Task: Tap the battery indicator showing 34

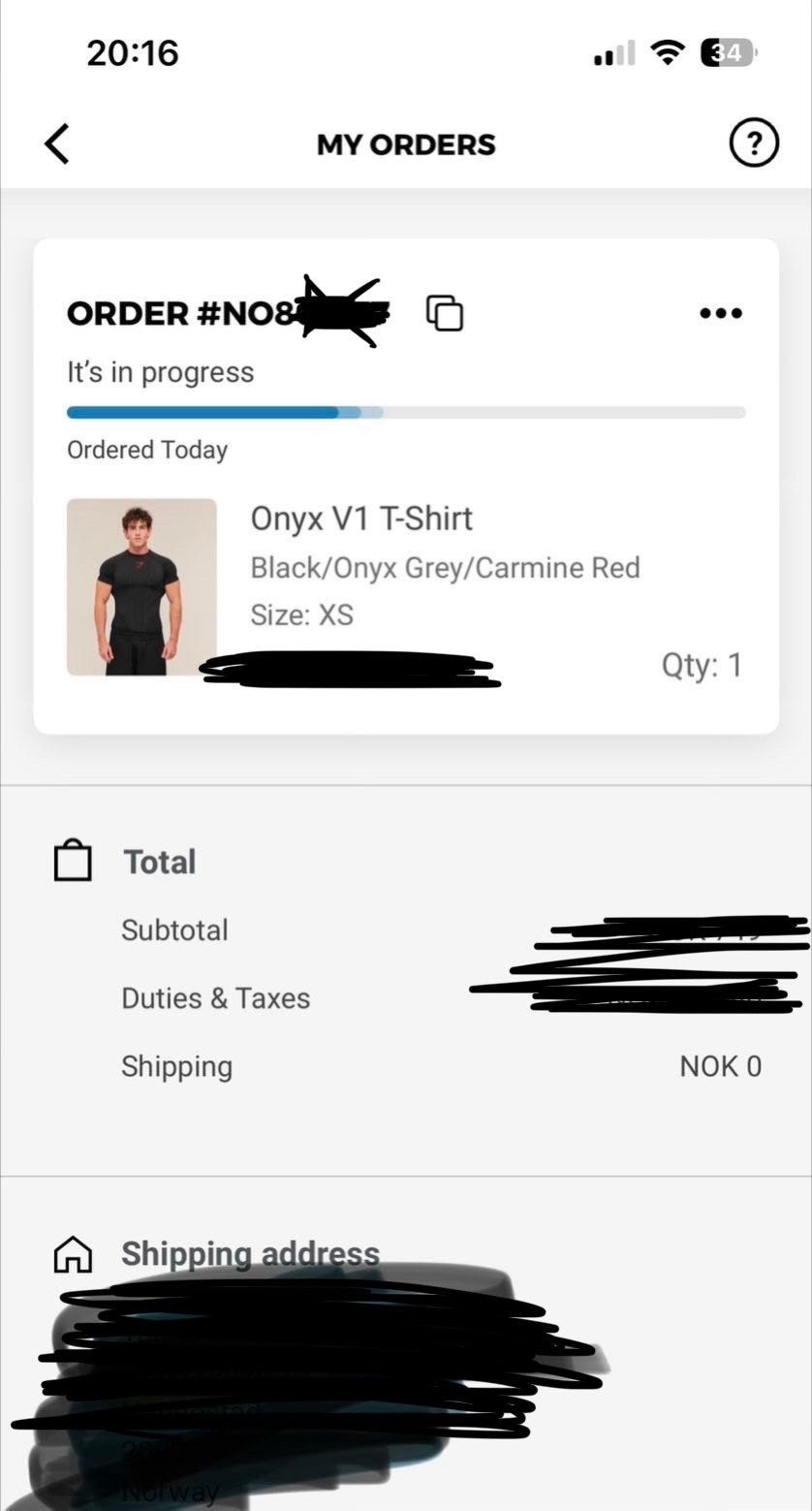Action: tap(729, 52)
